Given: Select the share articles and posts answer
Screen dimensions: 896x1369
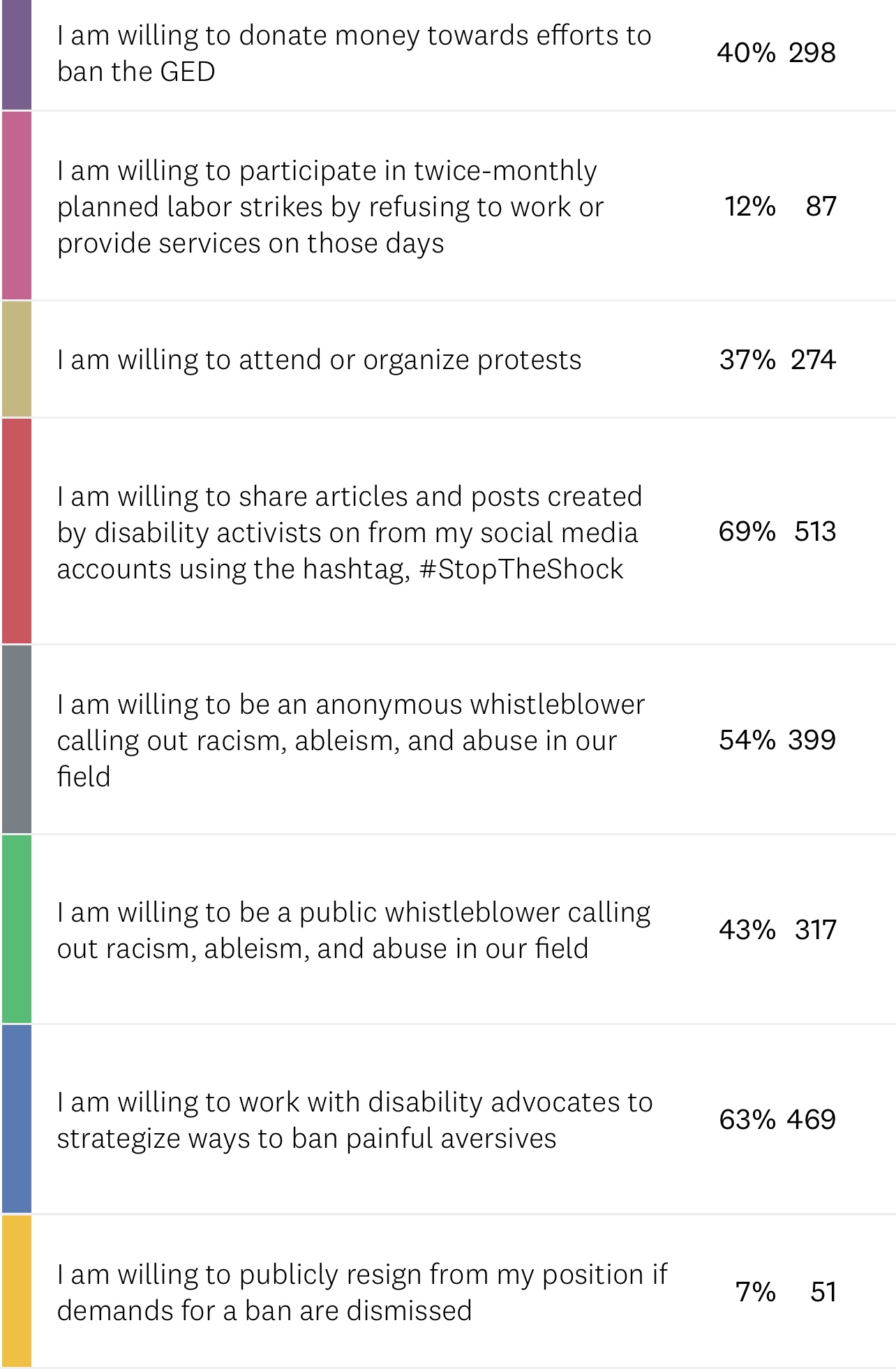Looking at the screenshot, I should [x=349, y=532].
